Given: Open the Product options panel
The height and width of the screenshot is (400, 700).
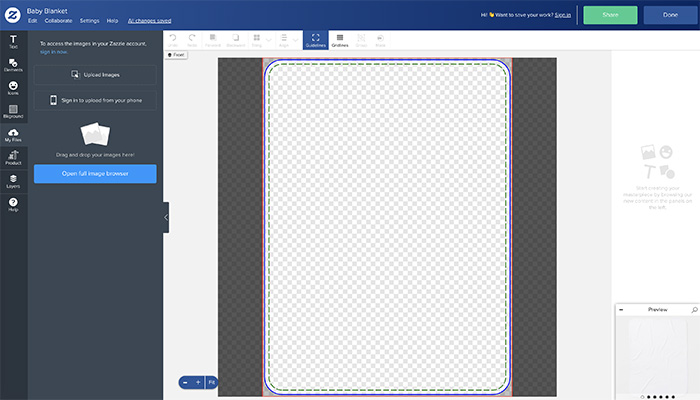Looking at the screenshot, I should click(13, 158).
